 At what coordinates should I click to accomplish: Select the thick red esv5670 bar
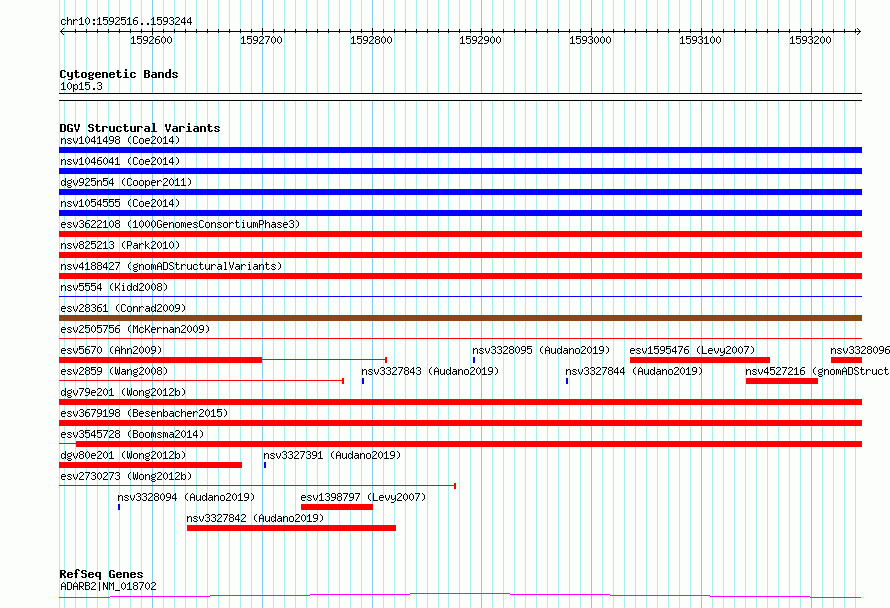(161, 360)
